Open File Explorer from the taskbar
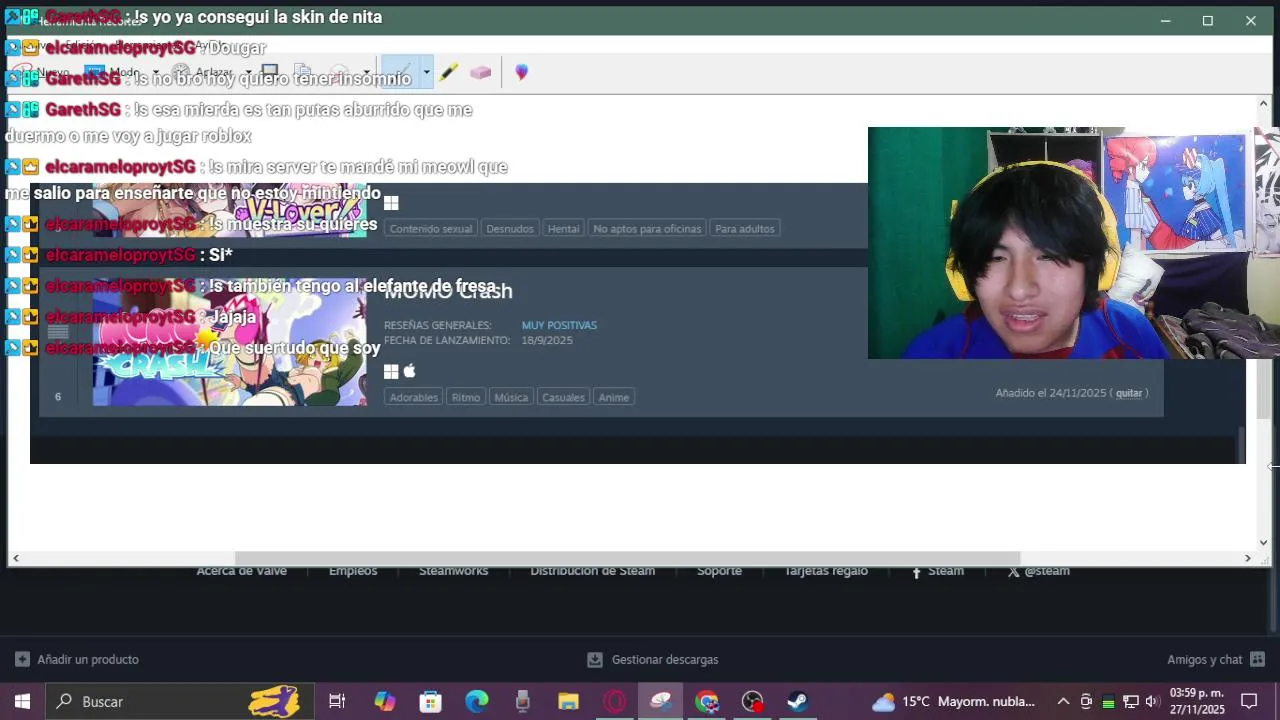The image size is (1280, 720). click(x=568, y=702)
